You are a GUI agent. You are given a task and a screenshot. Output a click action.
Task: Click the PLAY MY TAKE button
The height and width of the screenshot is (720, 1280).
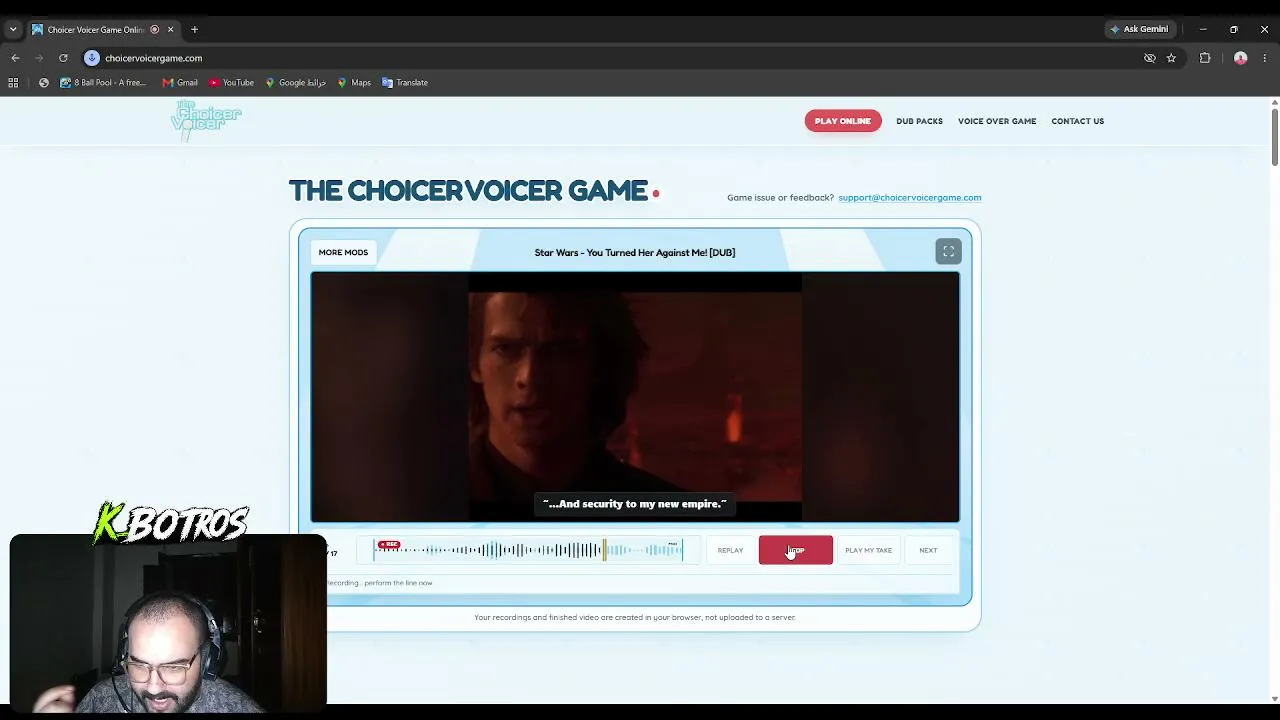(868, 550)
